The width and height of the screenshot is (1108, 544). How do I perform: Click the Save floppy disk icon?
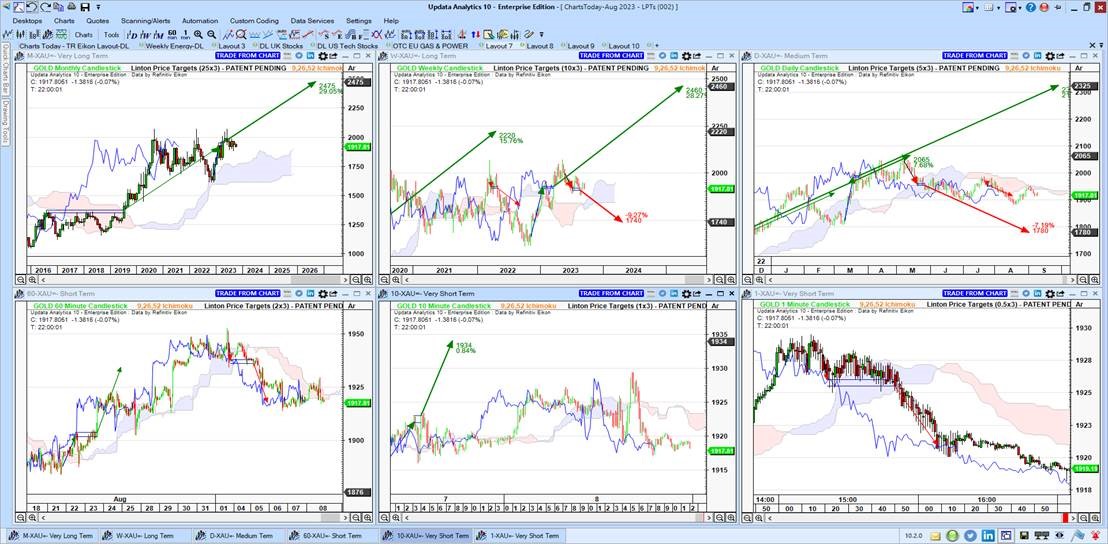point(85,7)
